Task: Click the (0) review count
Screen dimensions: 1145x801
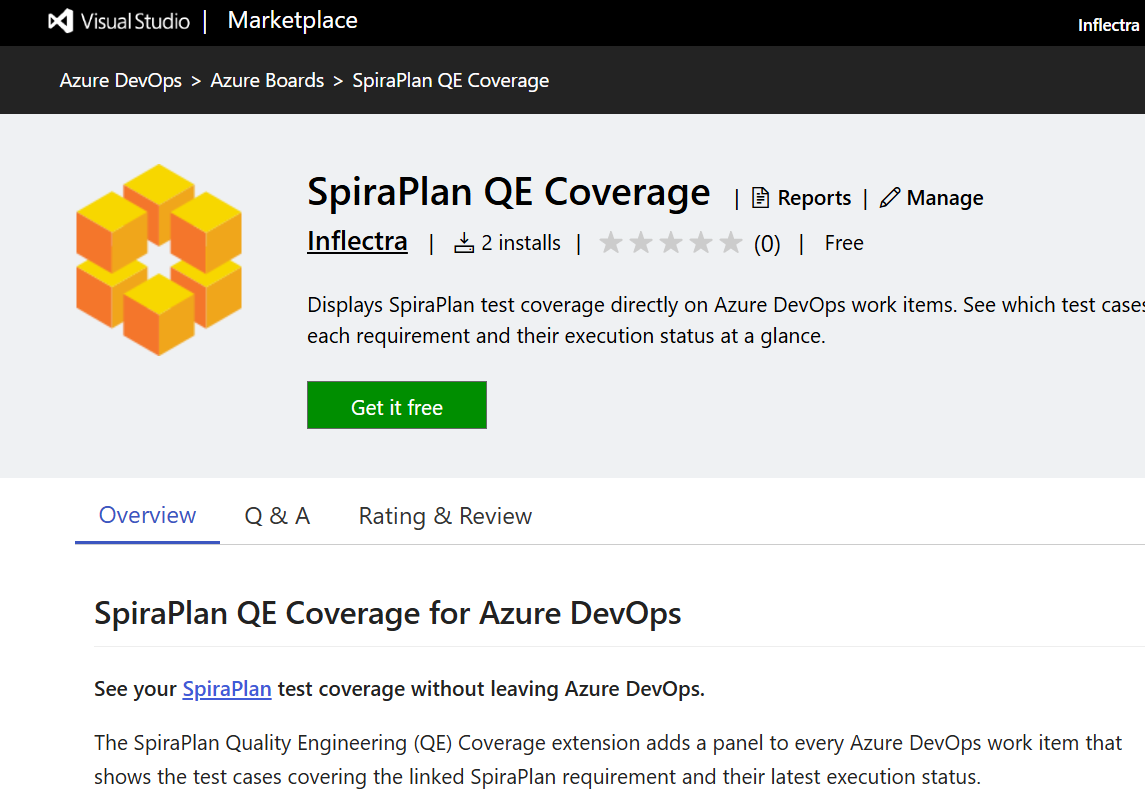Action: (x=767, y=244)
